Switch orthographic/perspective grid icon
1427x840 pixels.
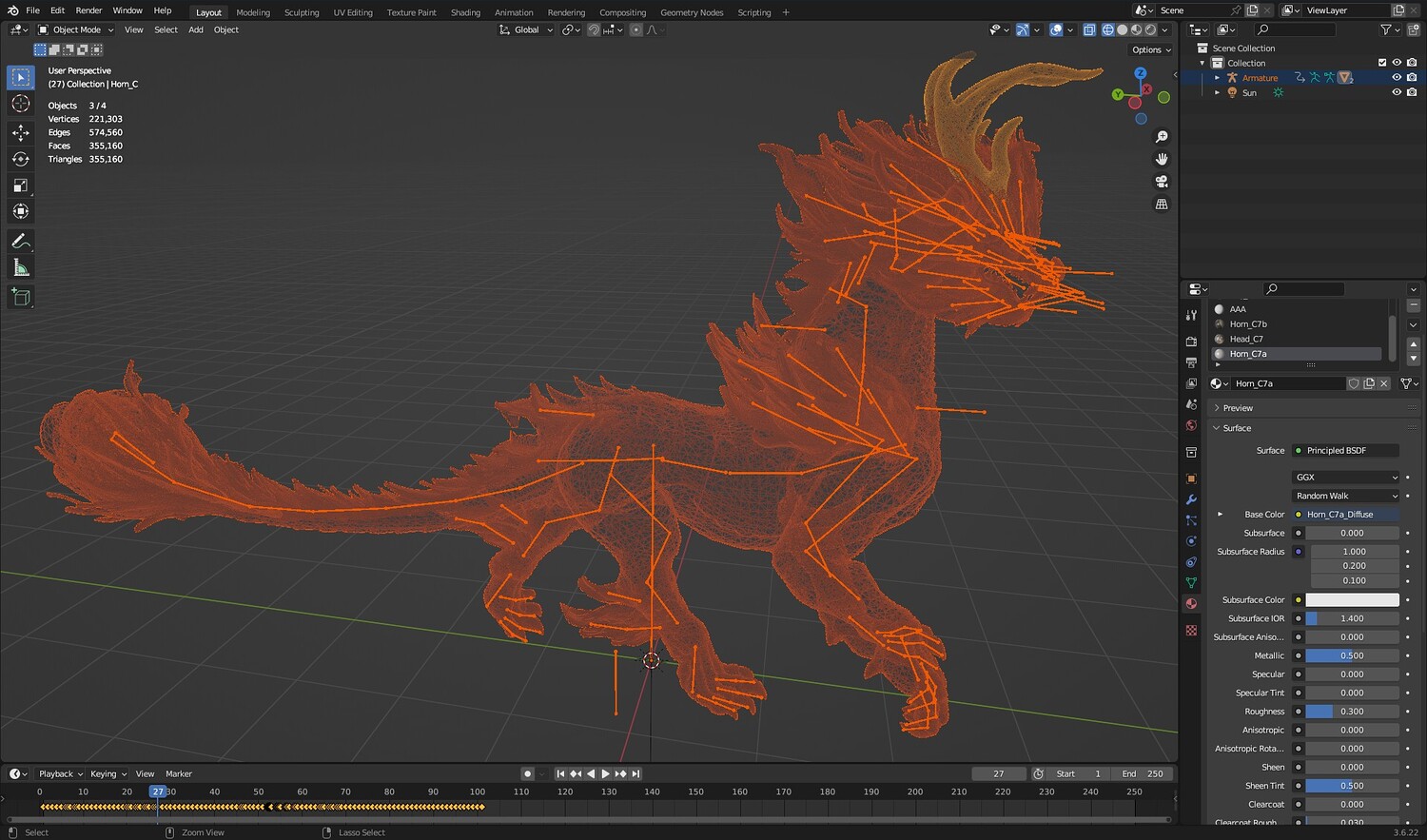[1162, 204]
